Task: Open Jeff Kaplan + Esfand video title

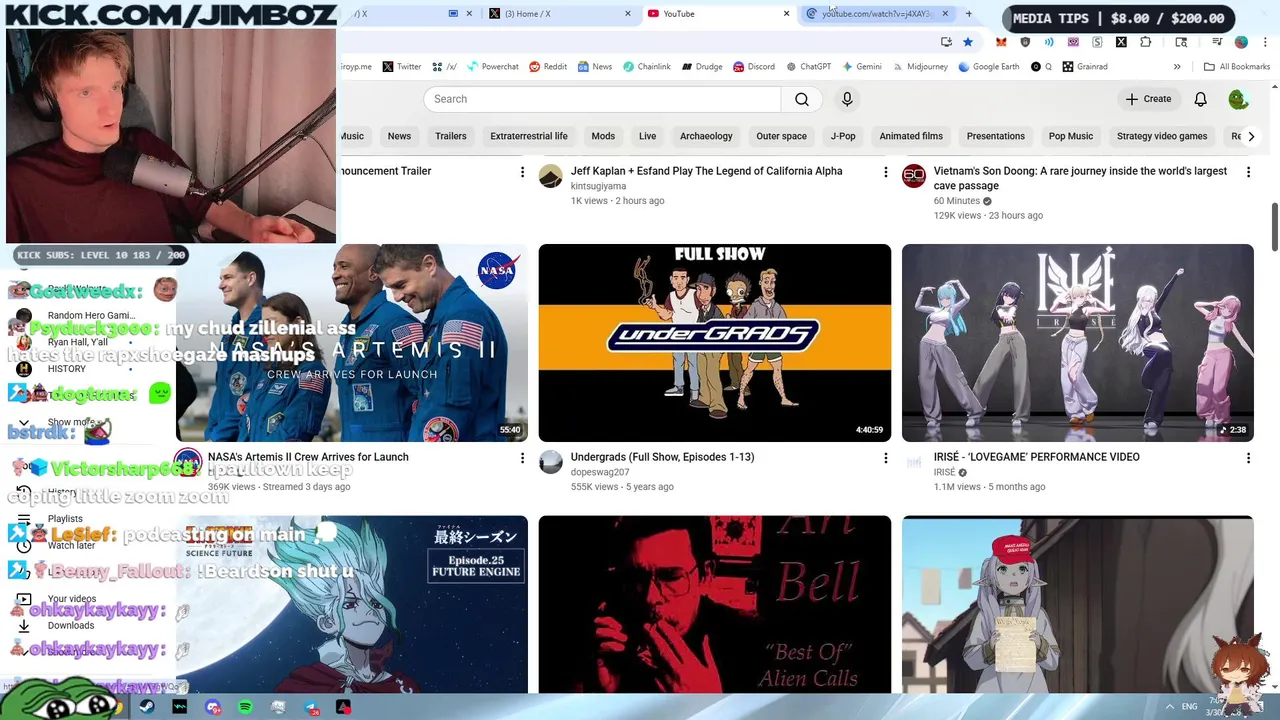Action: [x=706, y=171]
